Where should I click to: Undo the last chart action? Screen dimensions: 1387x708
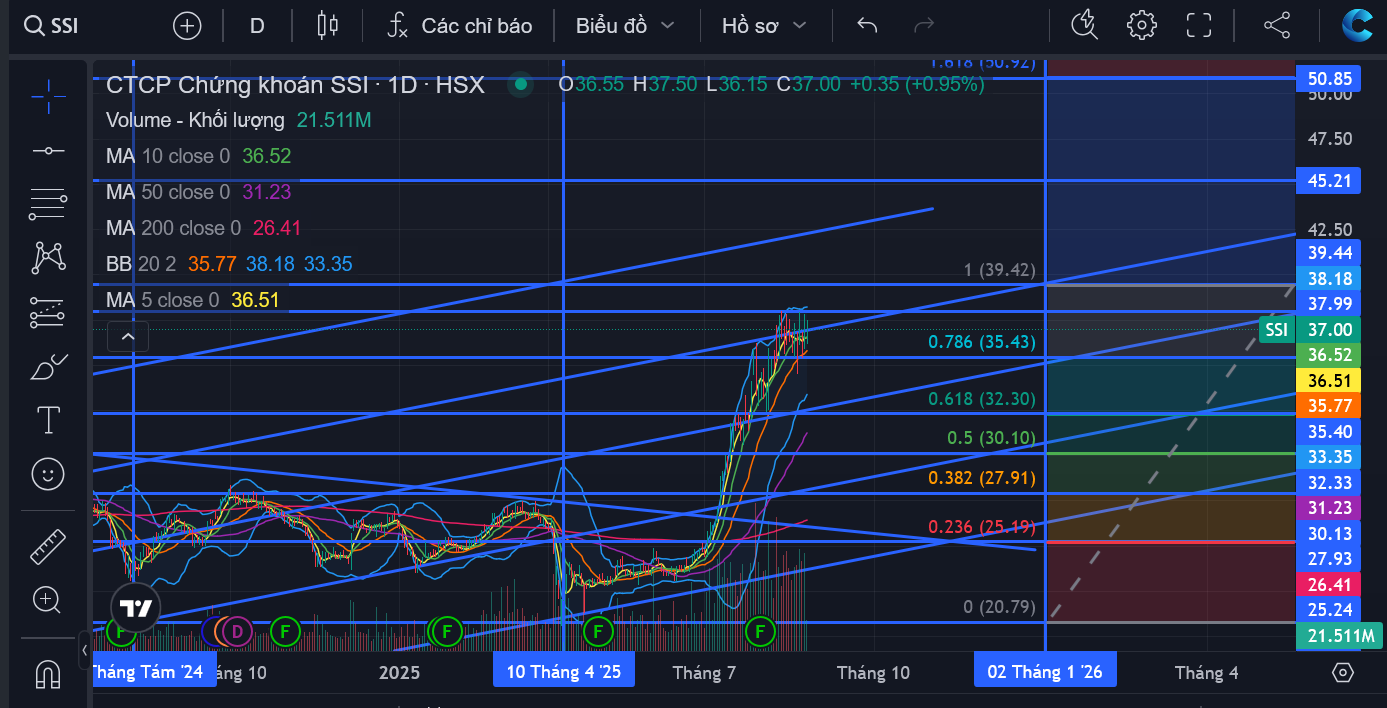[x=867, y=26]
